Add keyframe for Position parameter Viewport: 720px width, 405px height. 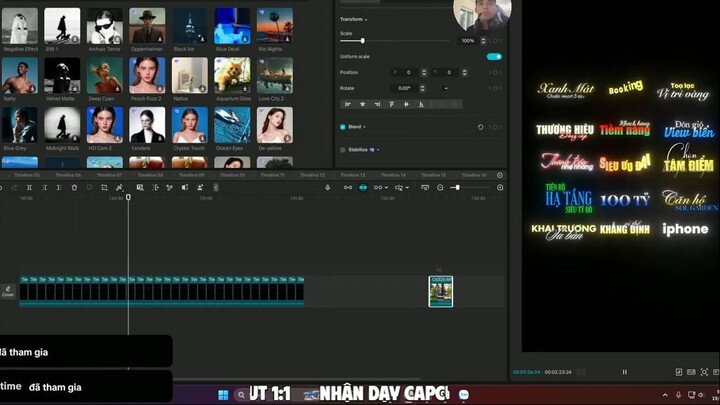pyautogui.click(x=495, y=72)
